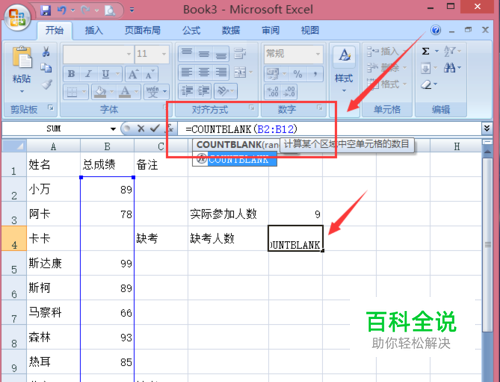The image size is (500, 382).
Task: Switch to the 公式 tab
Action: click(191, 30)
